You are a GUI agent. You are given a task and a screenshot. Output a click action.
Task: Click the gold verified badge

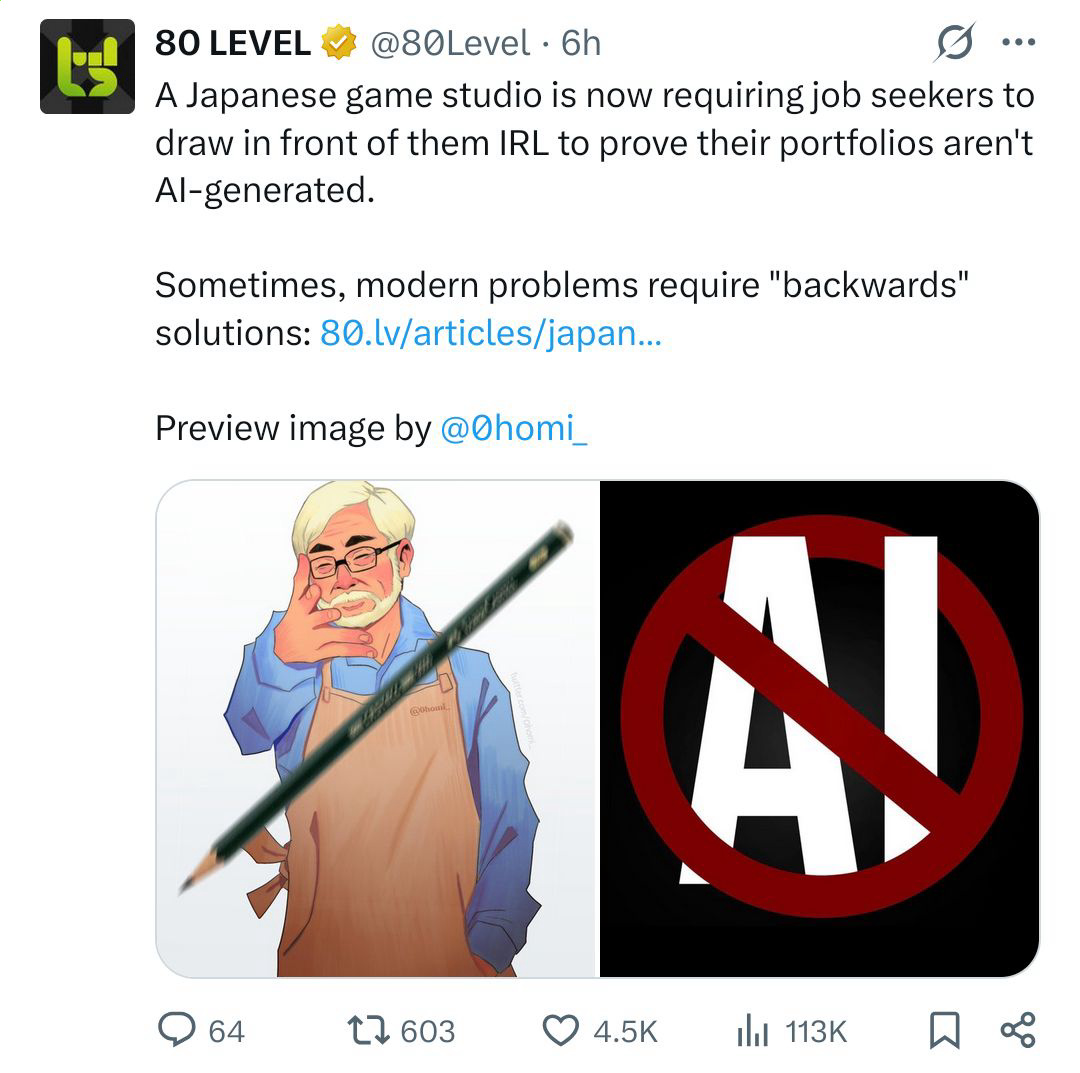tap(338, 43)
